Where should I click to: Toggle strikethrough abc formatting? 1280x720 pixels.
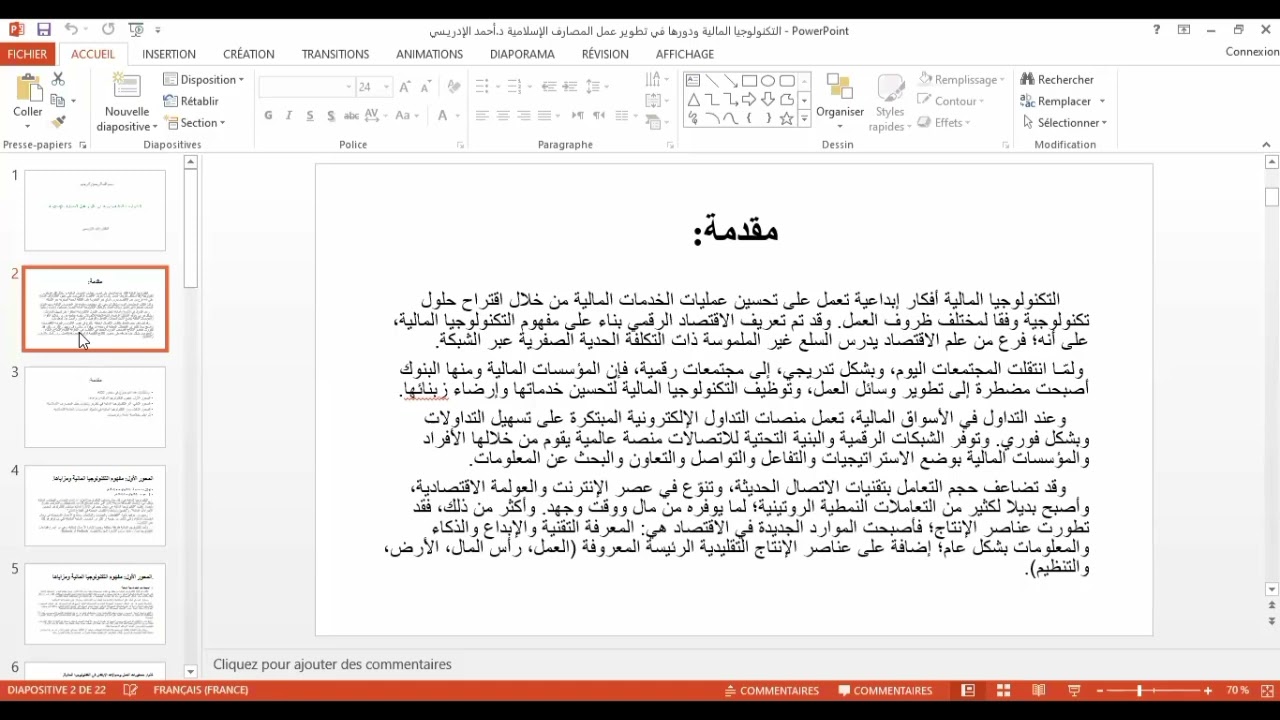(x=352, y=116)
